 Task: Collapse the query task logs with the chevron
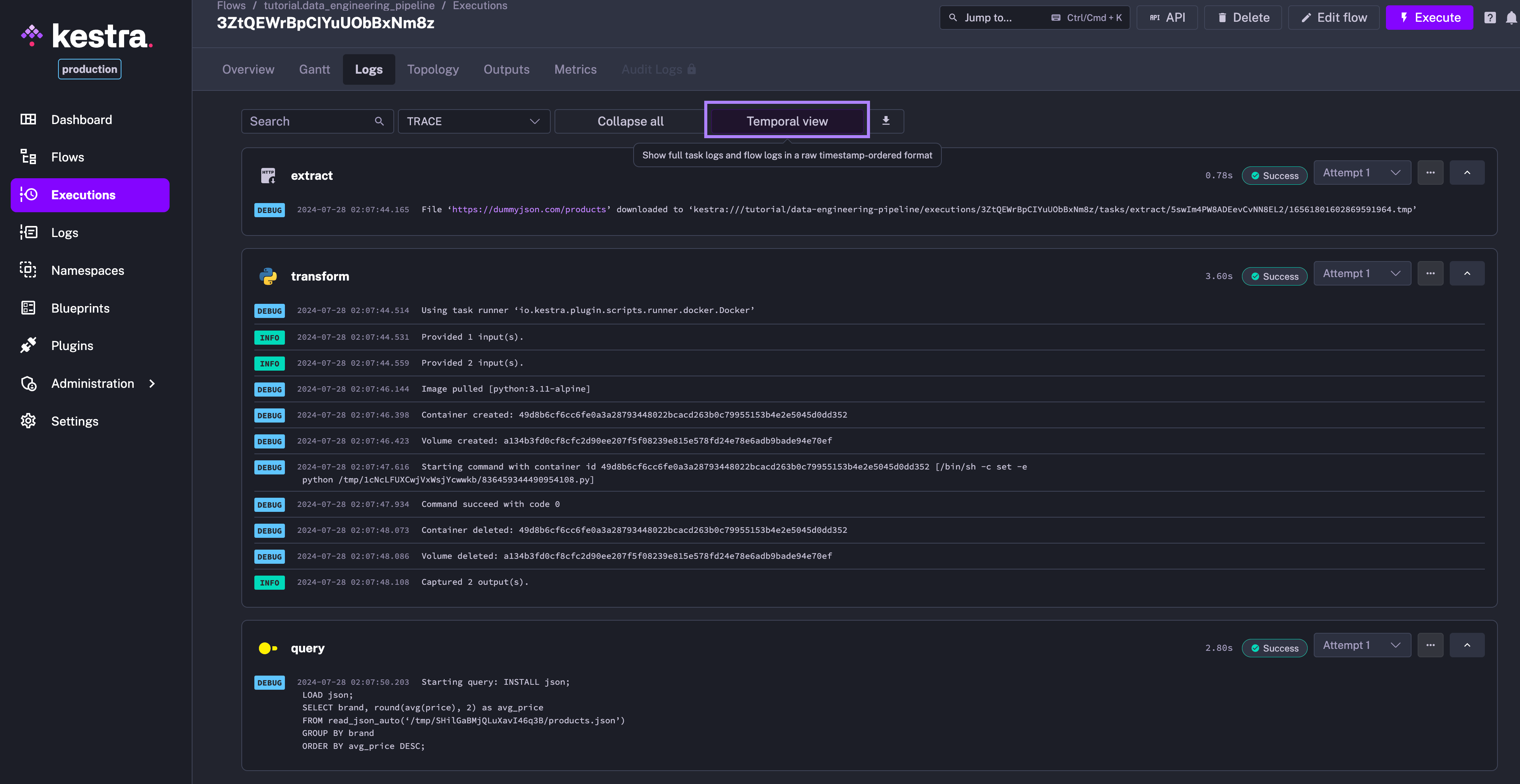1467,645
